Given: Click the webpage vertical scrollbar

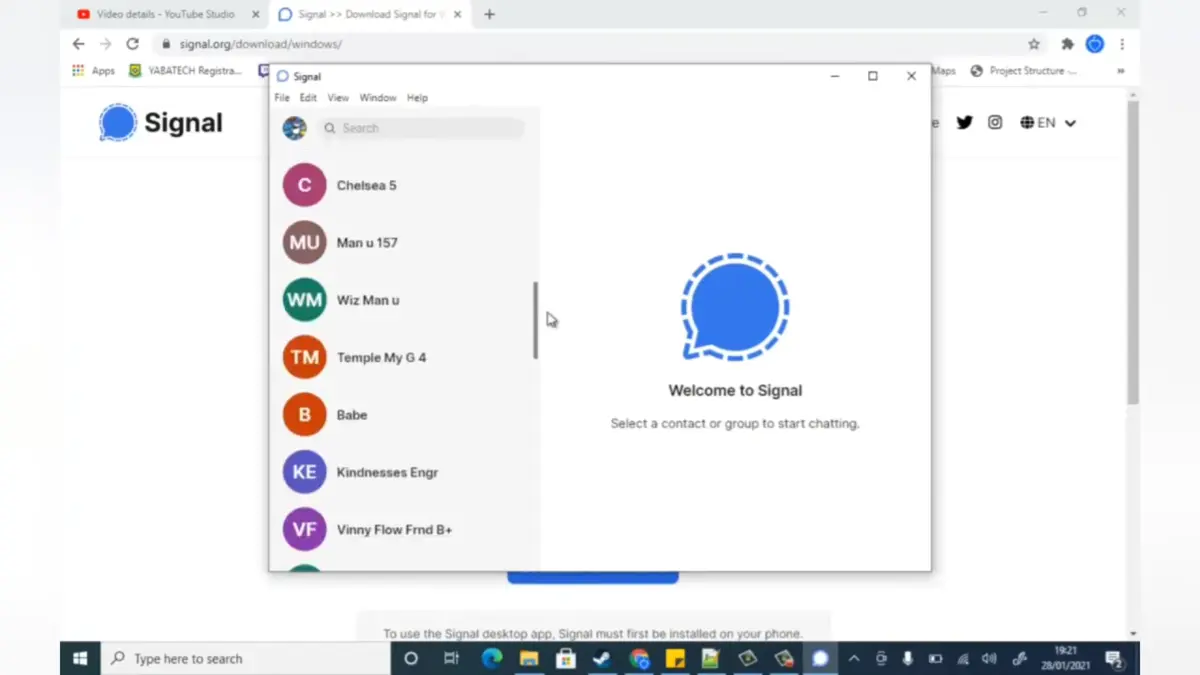Looking at the screenshot, I should coord(1133,252).
